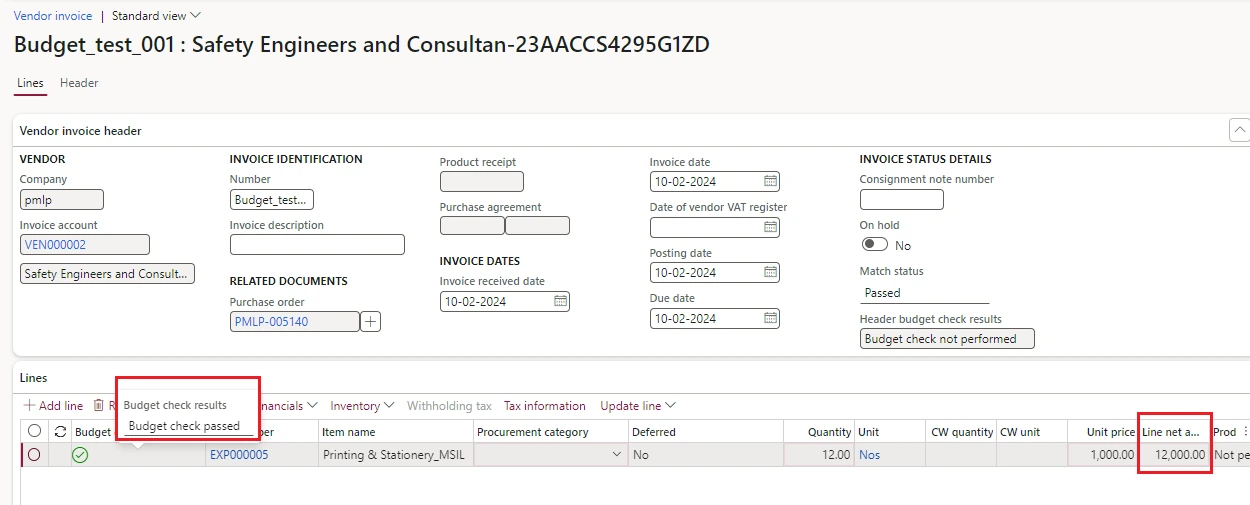This screenshot has height=505, width=1250.
Task: Expand the Financials menu in lines toolbar
Action: 288,406
